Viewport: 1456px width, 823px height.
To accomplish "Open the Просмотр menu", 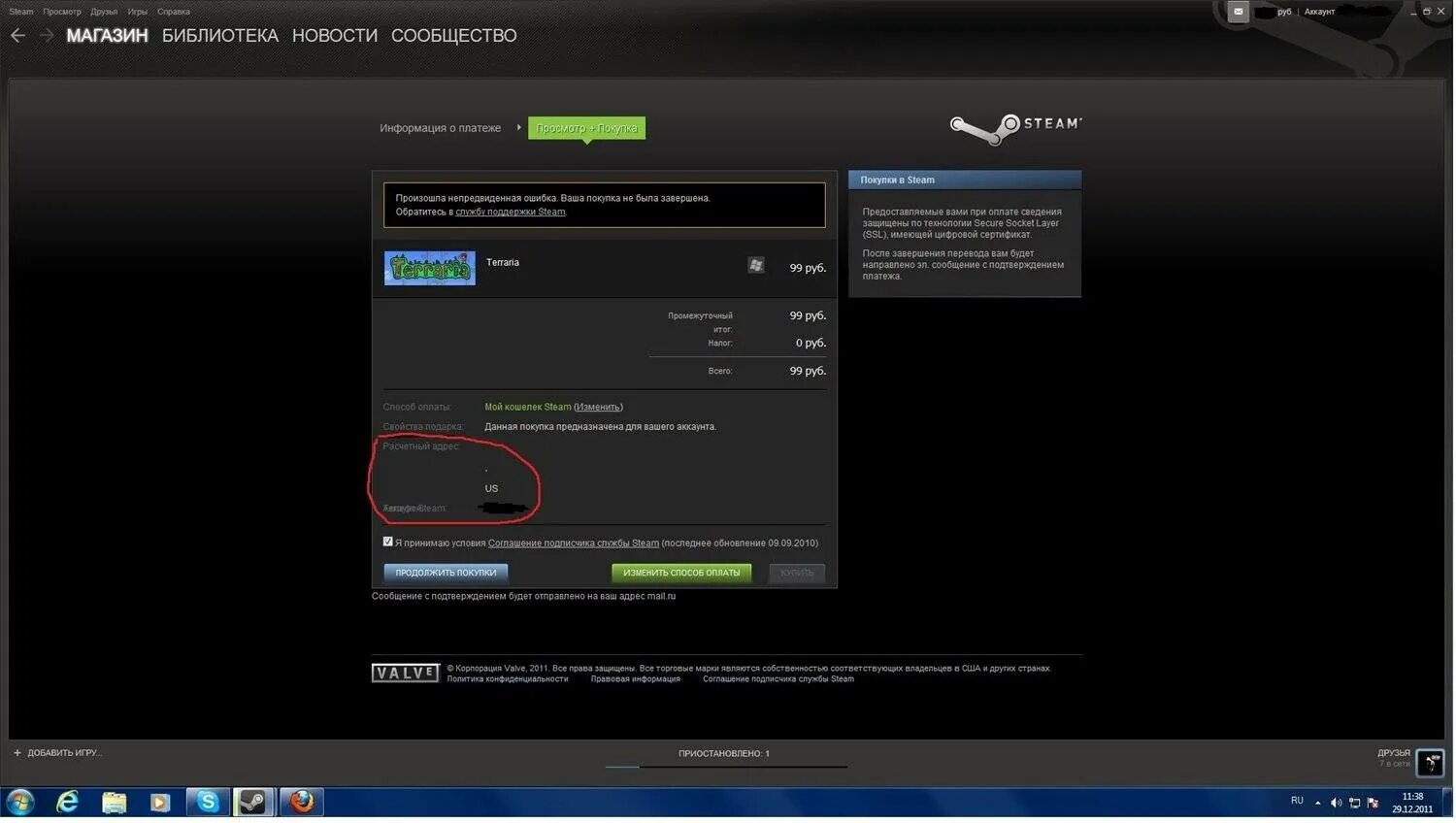I will click(62, 12).
